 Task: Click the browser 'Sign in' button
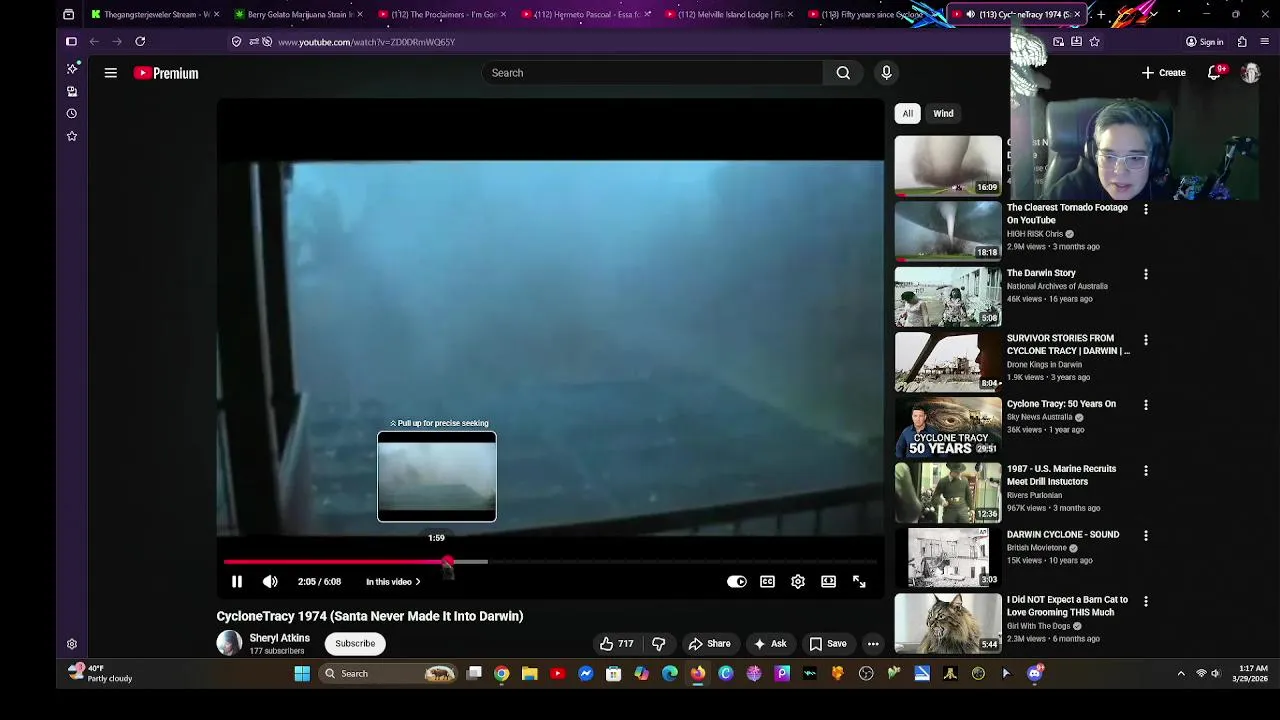(x=1204, y=42)
